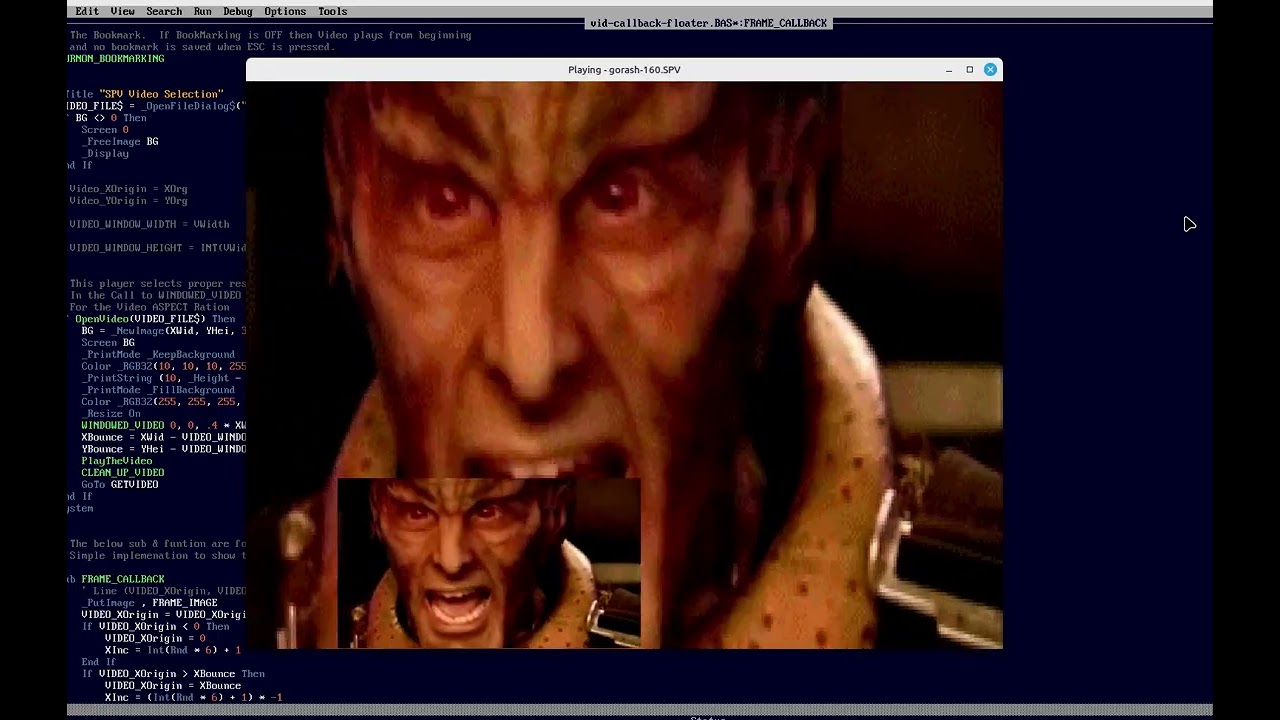The image size is (1280, 720).
Task: Open the Debug menu
Action: [x=238, y=11]
